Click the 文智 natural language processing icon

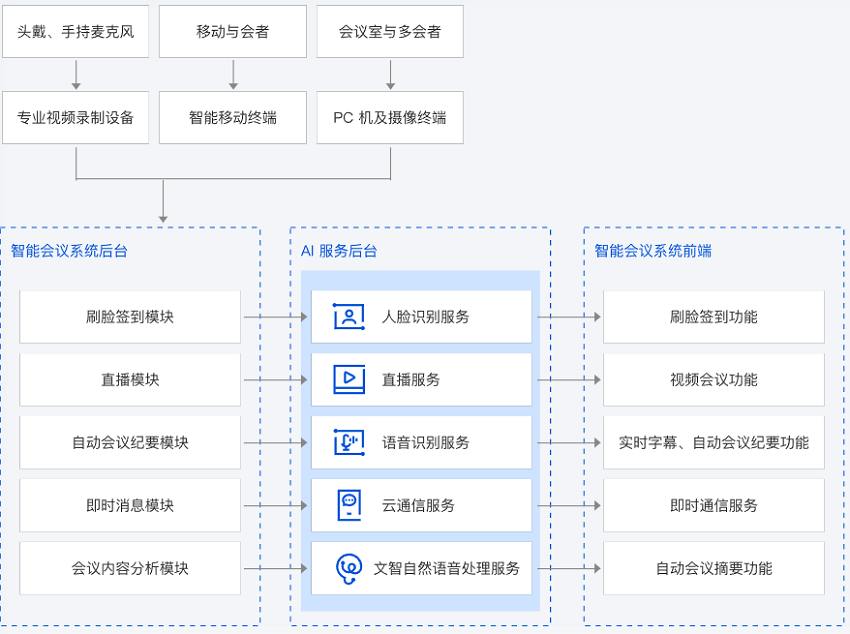pos(349,568)
